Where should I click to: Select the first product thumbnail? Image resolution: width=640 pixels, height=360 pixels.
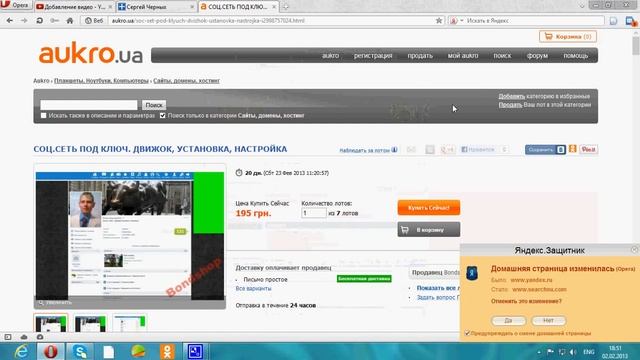pos(51,324)
